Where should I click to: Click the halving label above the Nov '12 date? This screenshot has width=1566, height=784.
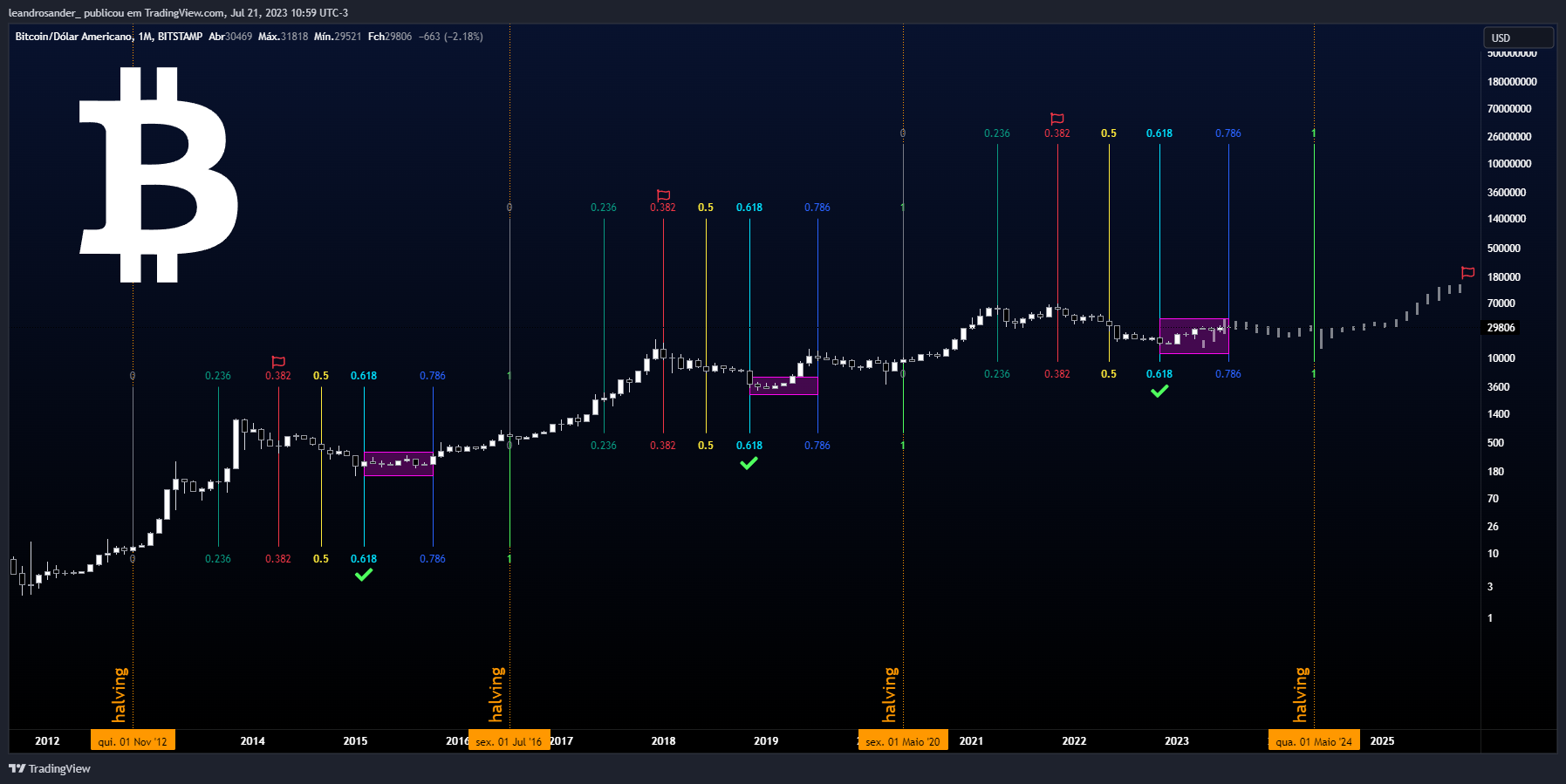(120, 695)
